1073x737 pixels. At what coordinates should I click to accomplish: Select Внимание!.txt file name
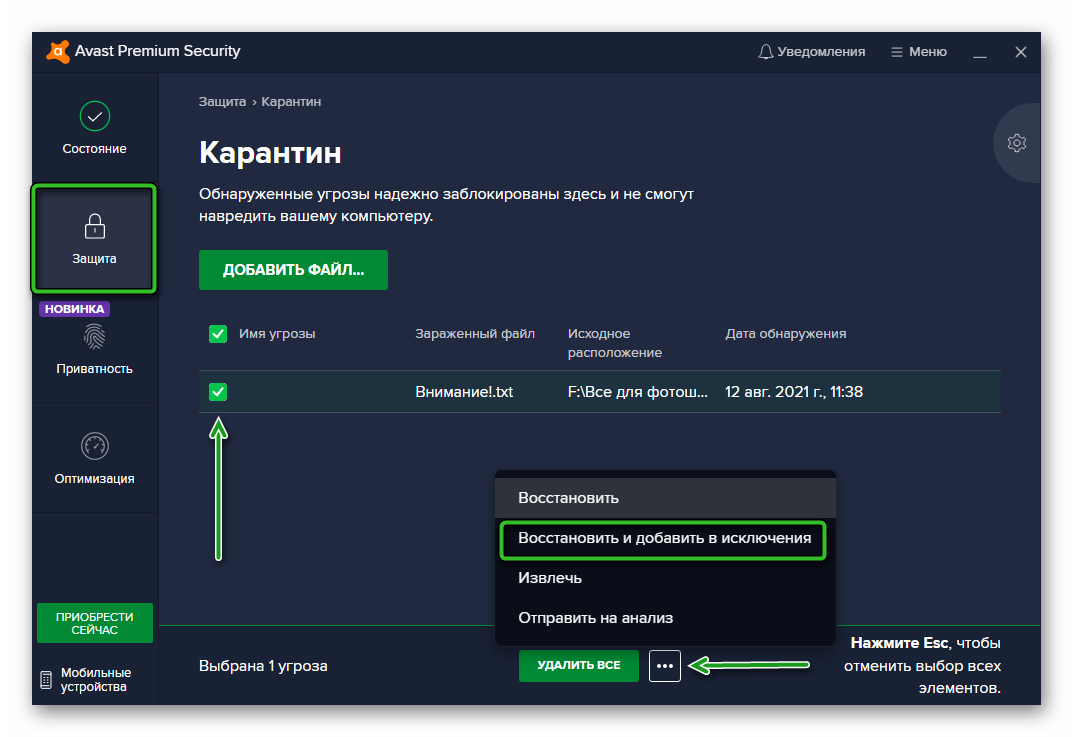coord(464,392)
